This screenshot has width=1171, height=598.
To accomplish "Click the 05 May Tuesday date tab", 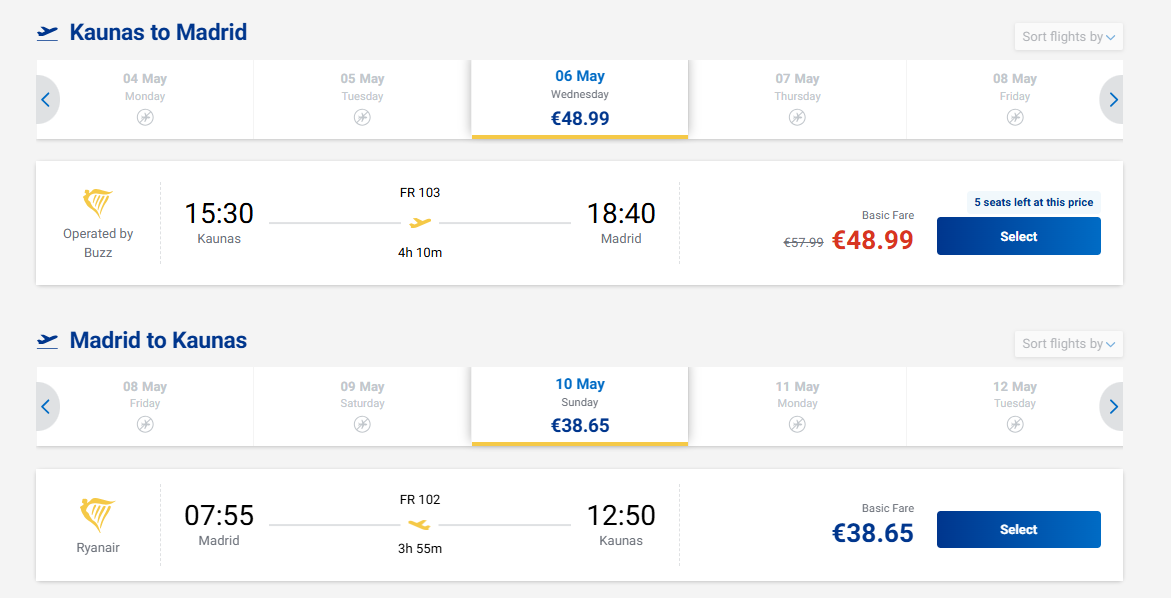I will (362, 98).
